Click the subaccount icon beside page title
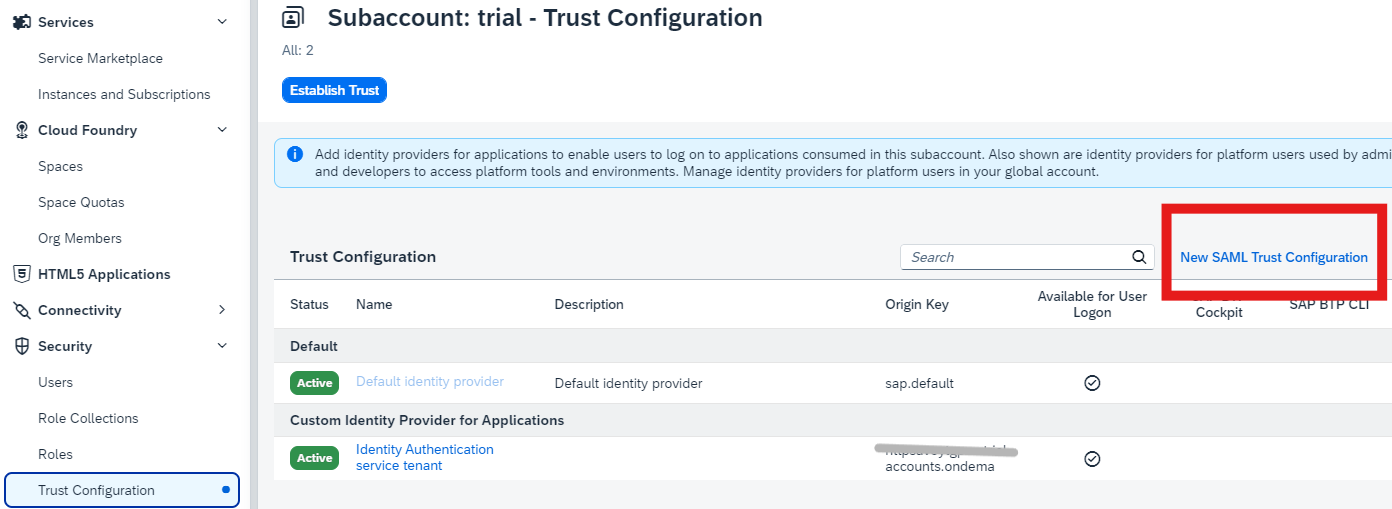This screenshot has height=509, width=1392. (x=293, y=17)
